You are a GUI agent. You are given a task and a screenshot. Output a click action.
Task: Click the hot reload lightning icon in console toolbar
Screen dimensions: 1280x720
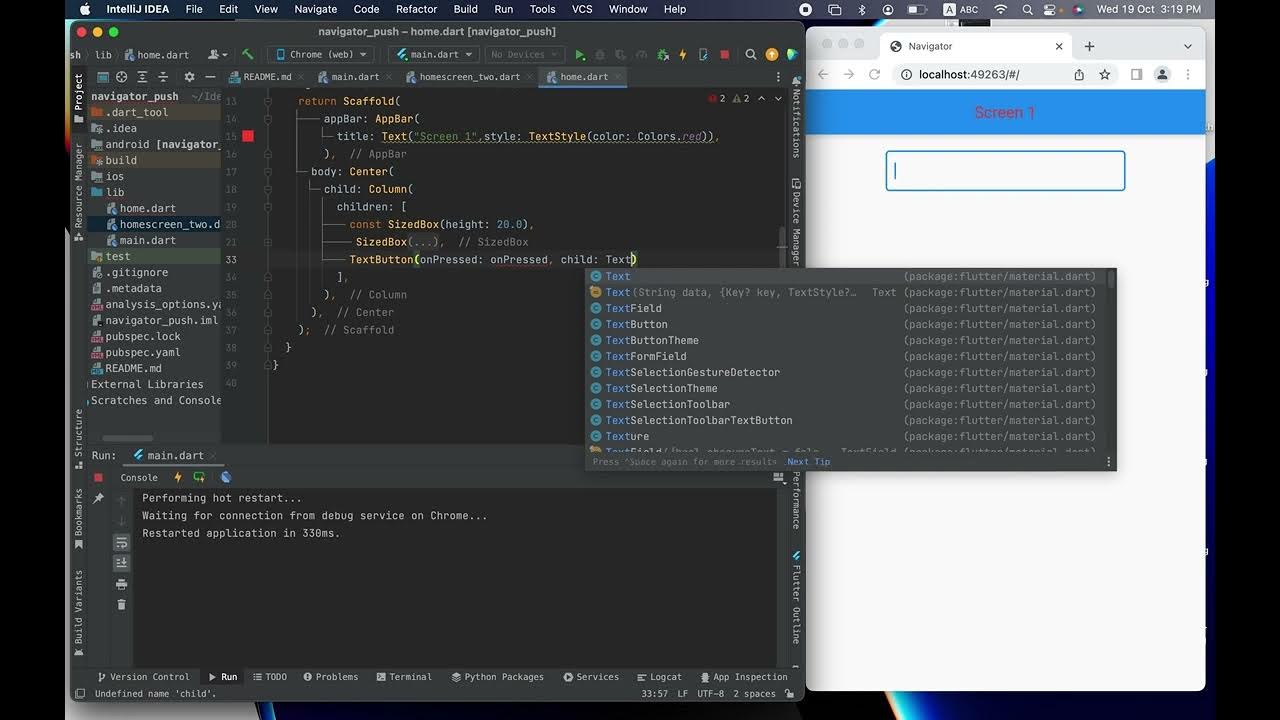(x=178, y=478)
